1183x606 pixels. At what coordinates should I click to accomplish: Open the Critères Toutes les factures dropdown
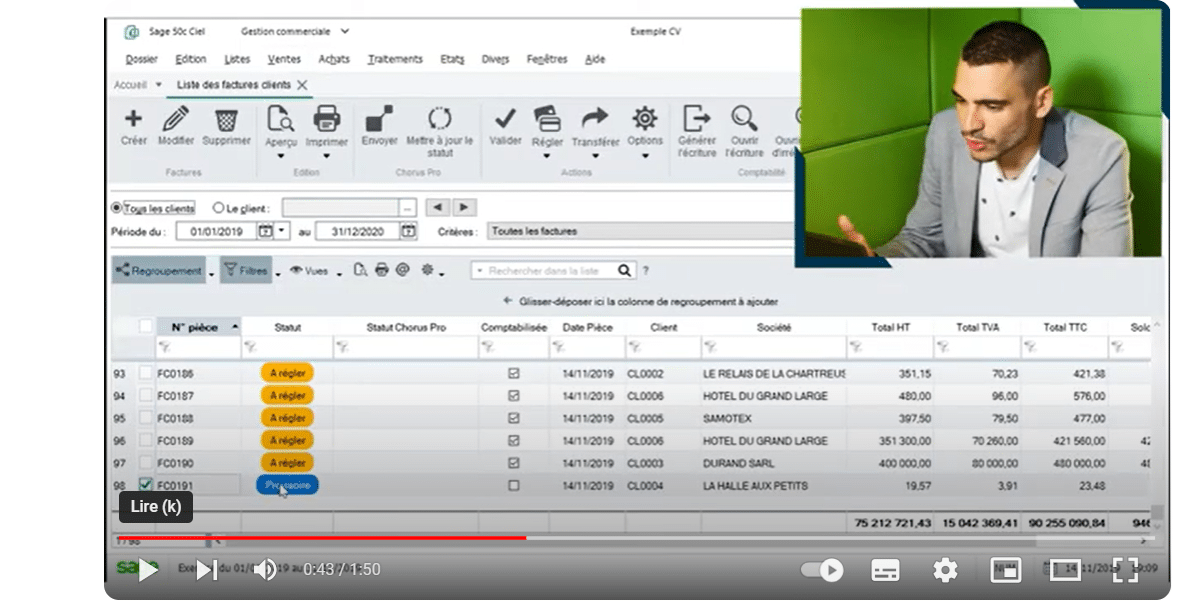(640, 231)
